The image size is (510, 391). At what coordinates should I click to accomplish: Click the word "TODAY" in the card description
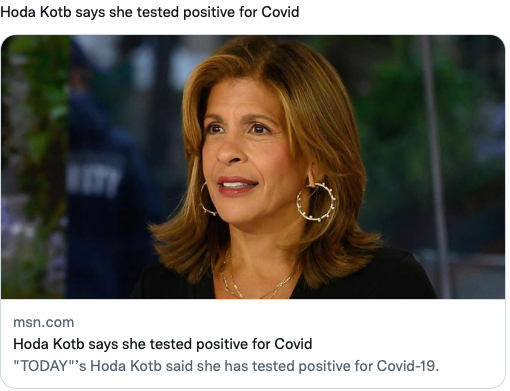tap(44, 366)
